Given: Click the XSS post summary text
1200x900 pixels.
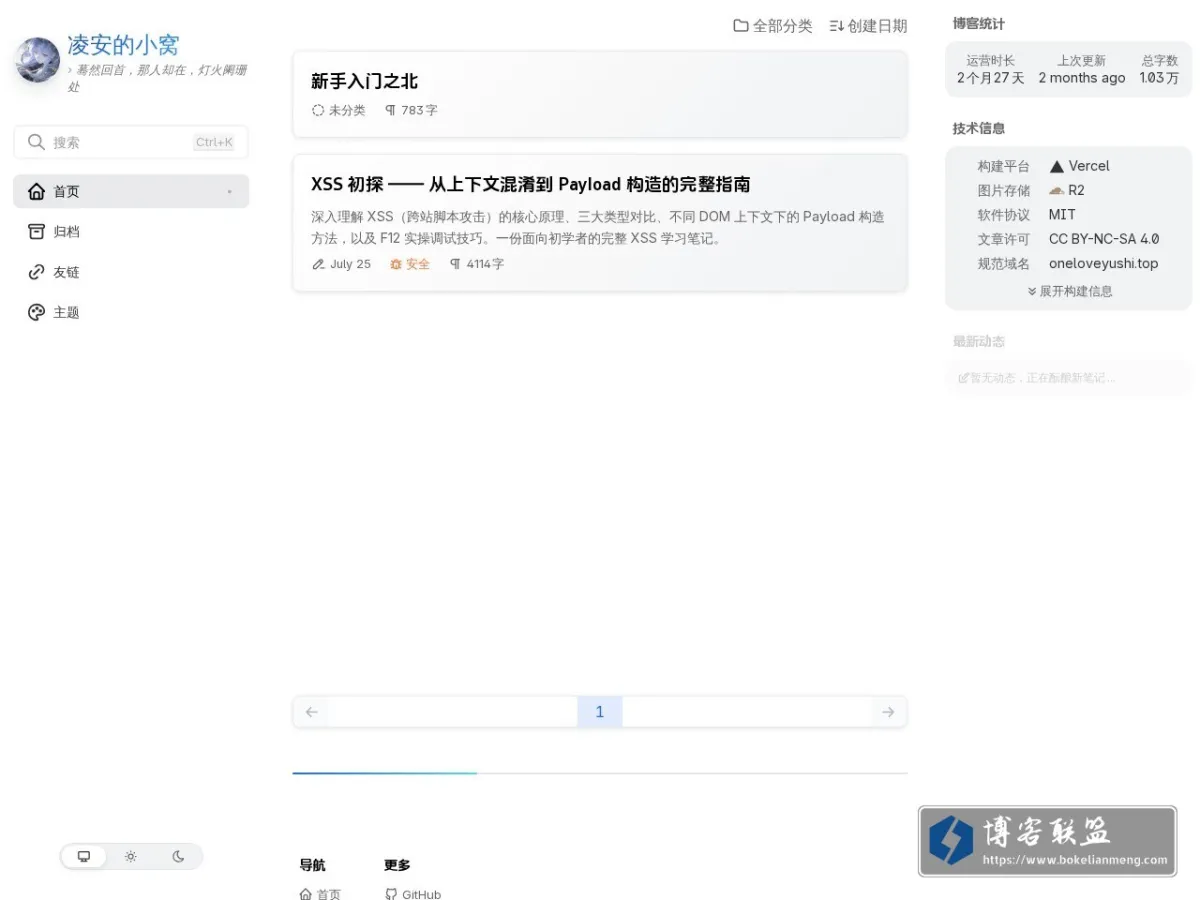Looking at the screenshot, I should pos(598,227).
